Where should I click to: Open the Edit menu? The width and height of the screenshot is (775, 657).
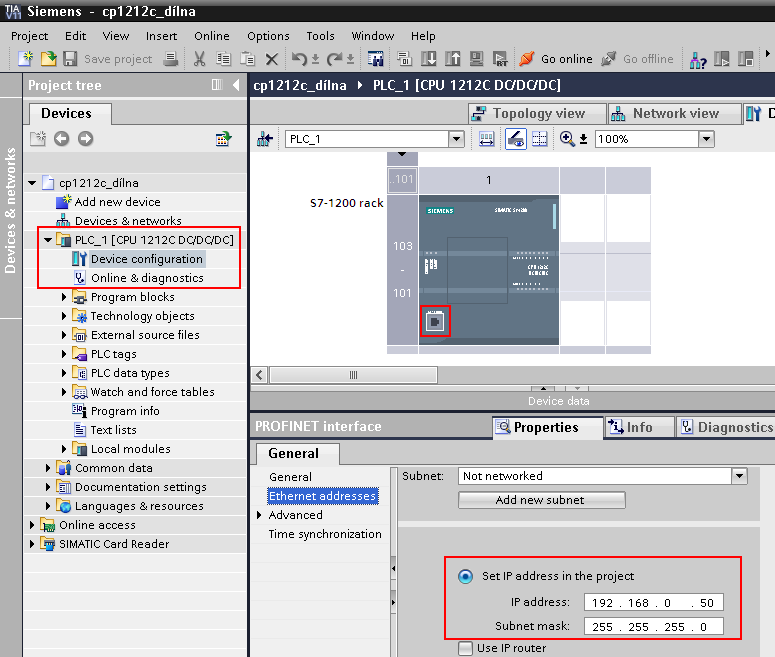pos(75,36)
